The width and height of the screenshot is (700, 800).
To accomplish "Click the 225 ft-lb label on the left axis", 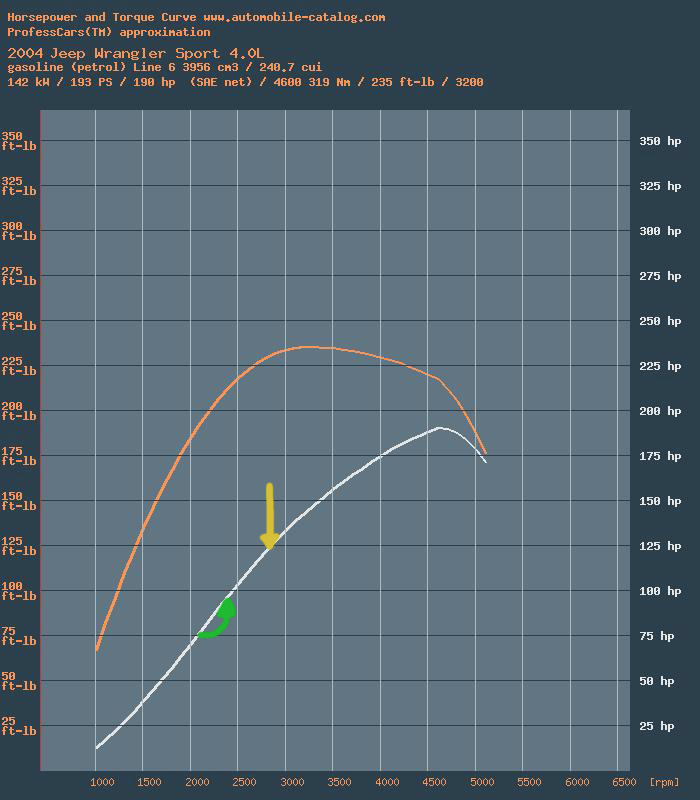I will click(x=18, y=367).
